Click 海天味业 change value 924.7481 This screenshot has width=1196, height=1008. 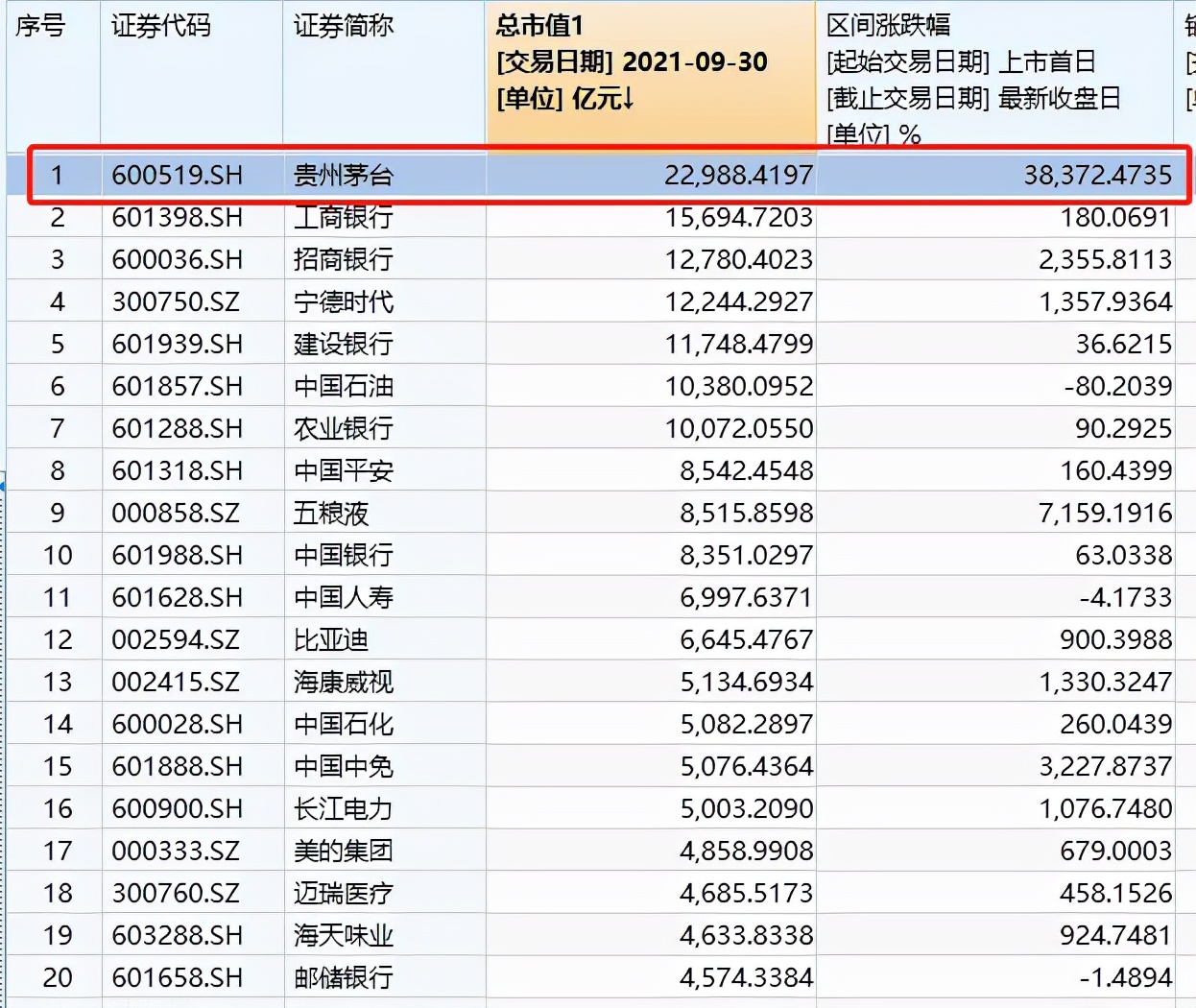pyautogui.click(x=1114, y=936)
